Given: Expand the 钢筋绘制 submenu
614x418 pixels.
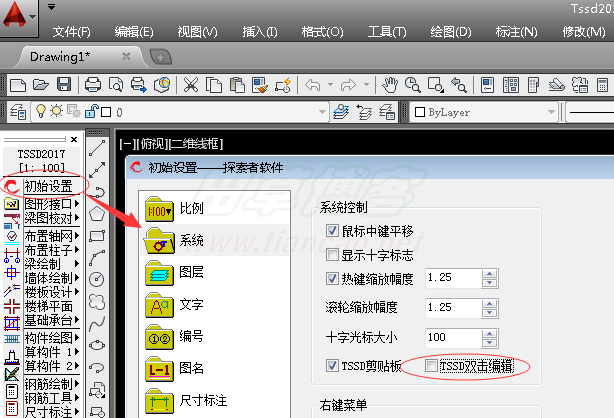Looking at the screenshot, I should pos(77,383).
